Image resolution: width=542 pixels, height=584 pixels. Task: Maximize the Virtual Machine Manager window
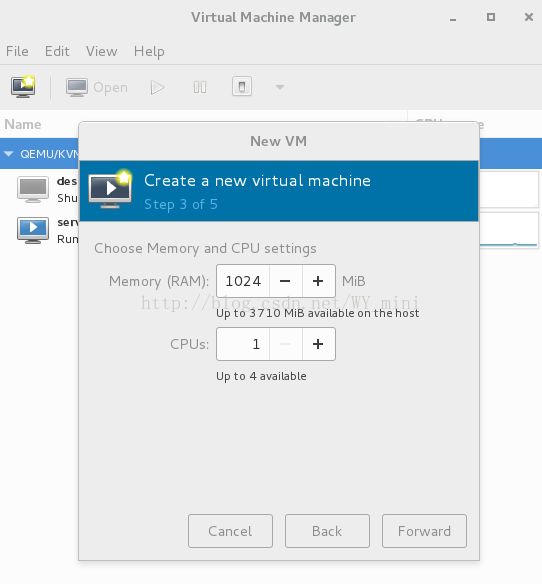tap(491, 17)
